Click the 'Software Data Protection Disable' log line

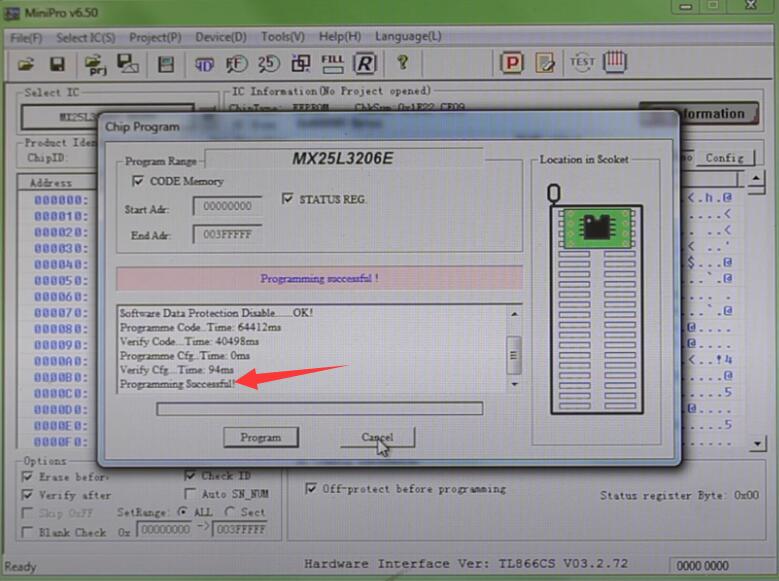(x=216, y=313)
